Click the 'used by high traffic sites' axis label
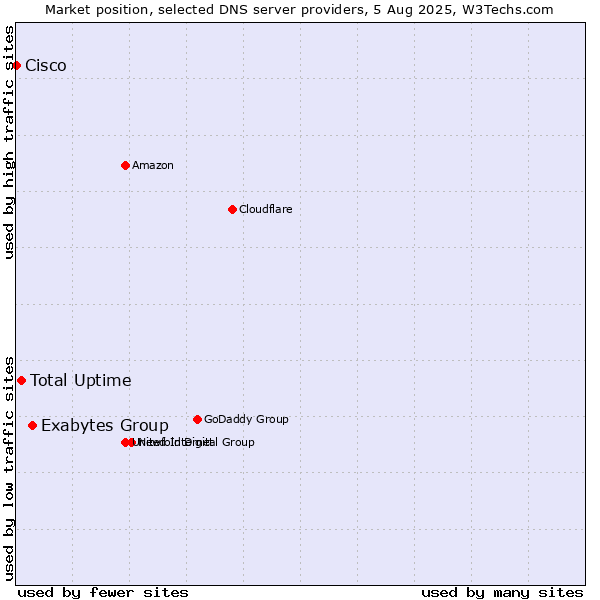600x600 pixels. tap(9, 142)
